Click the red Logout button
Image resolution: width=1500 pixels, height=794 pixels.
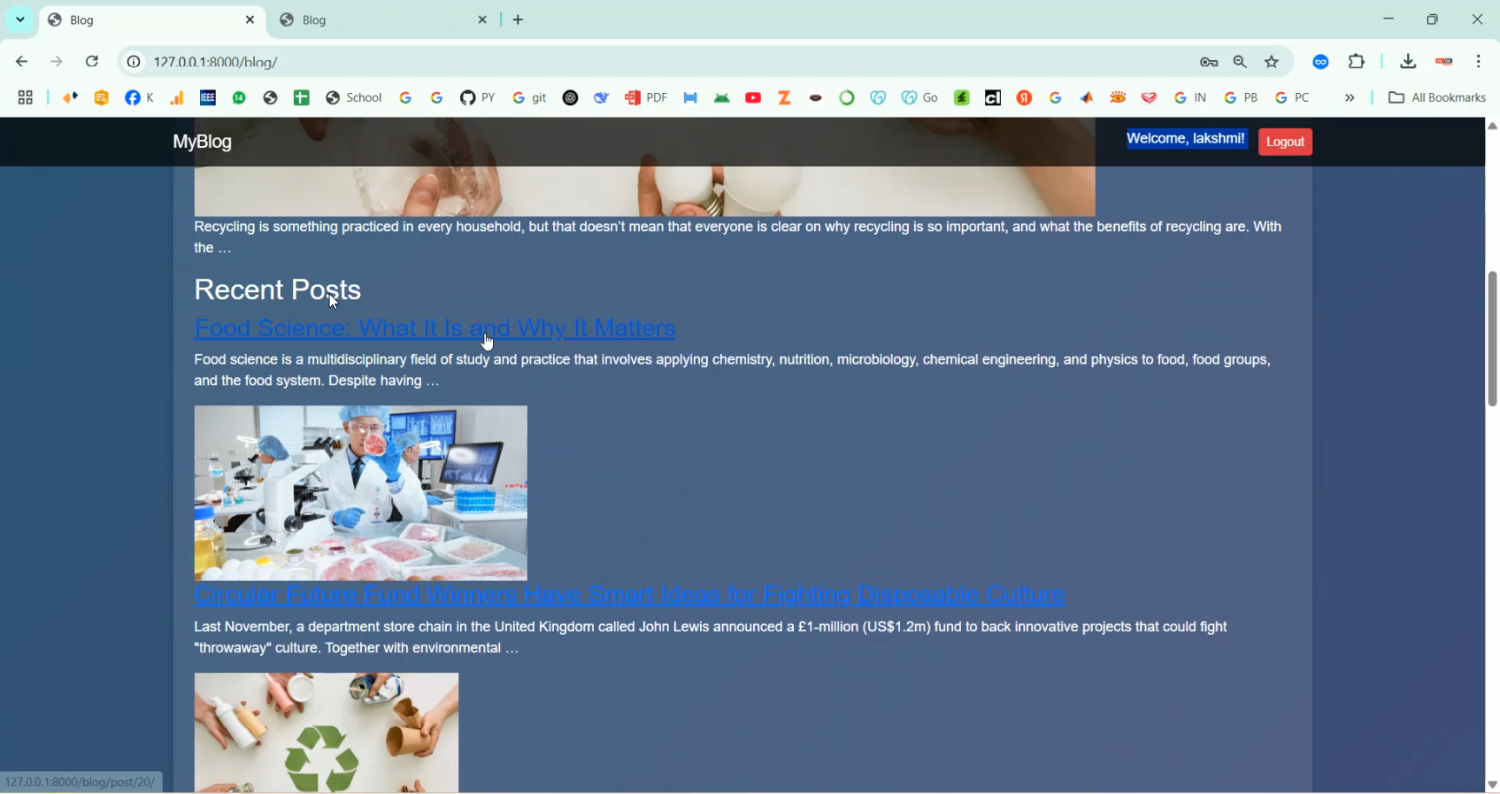pos(1284,142)
